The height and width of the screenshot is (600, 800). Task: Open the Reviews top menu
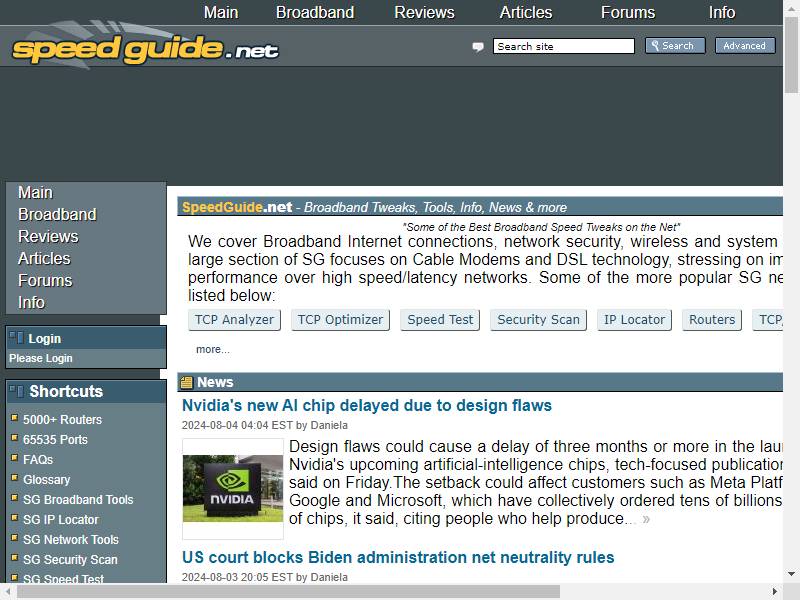[x=424, y=12]
